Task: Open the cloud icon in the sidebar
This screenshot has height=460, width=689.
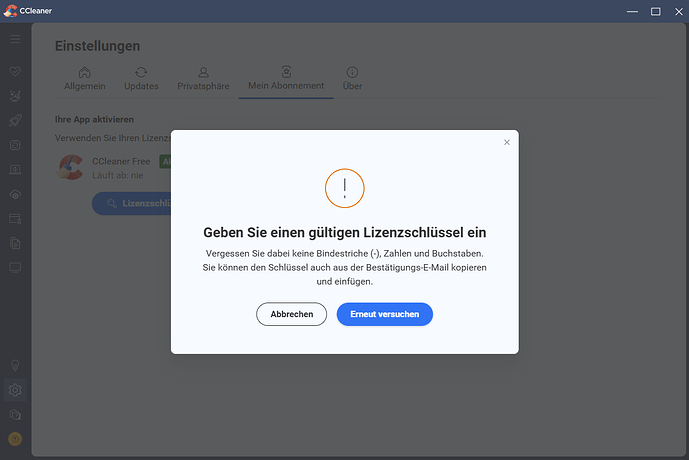Action: point(15,194)
